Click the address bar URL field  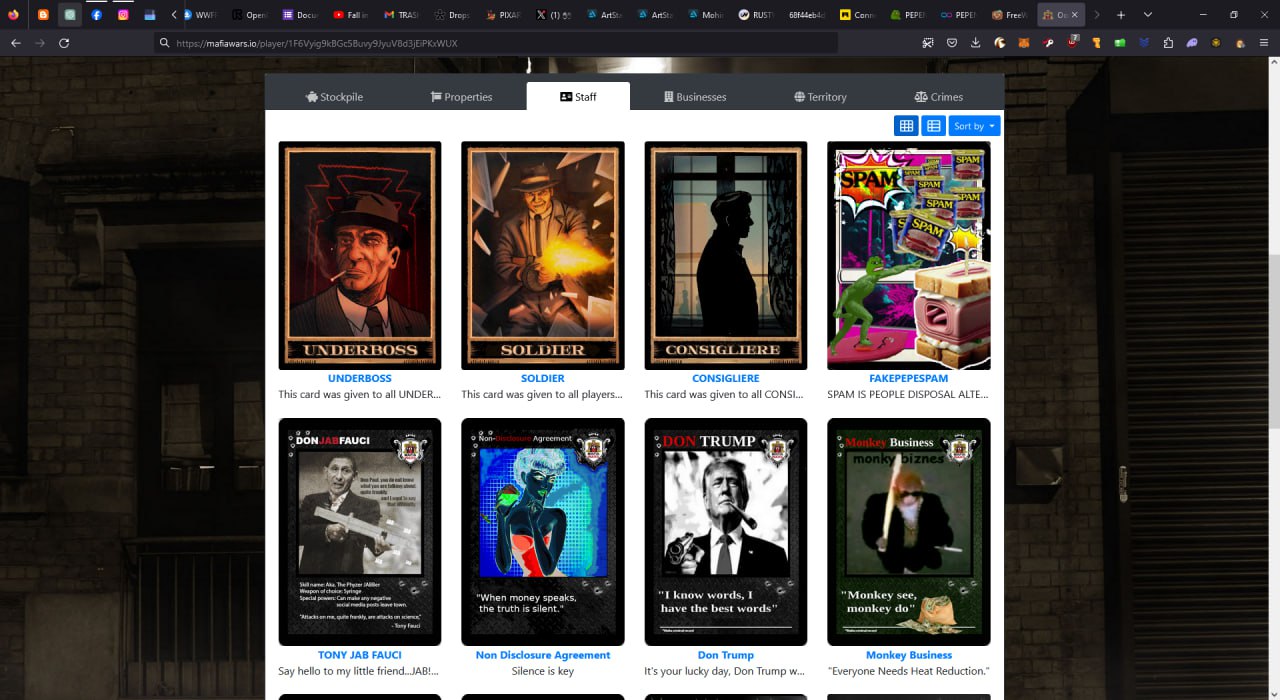(497, 43)
